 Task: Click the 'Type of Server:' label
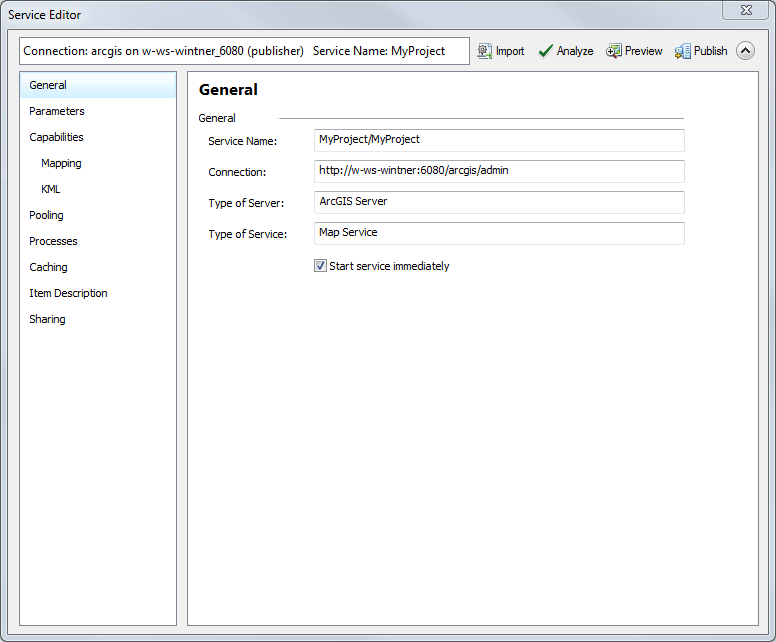click(246, 203)
